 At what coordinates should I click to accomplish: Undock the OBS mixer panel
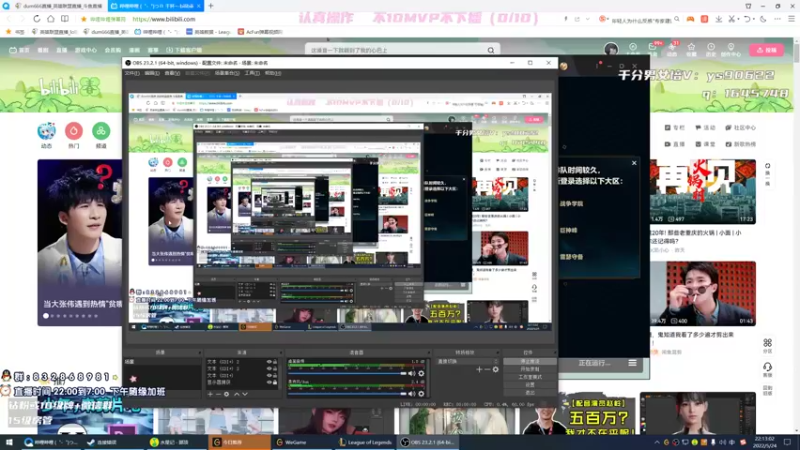coord(428,353)
